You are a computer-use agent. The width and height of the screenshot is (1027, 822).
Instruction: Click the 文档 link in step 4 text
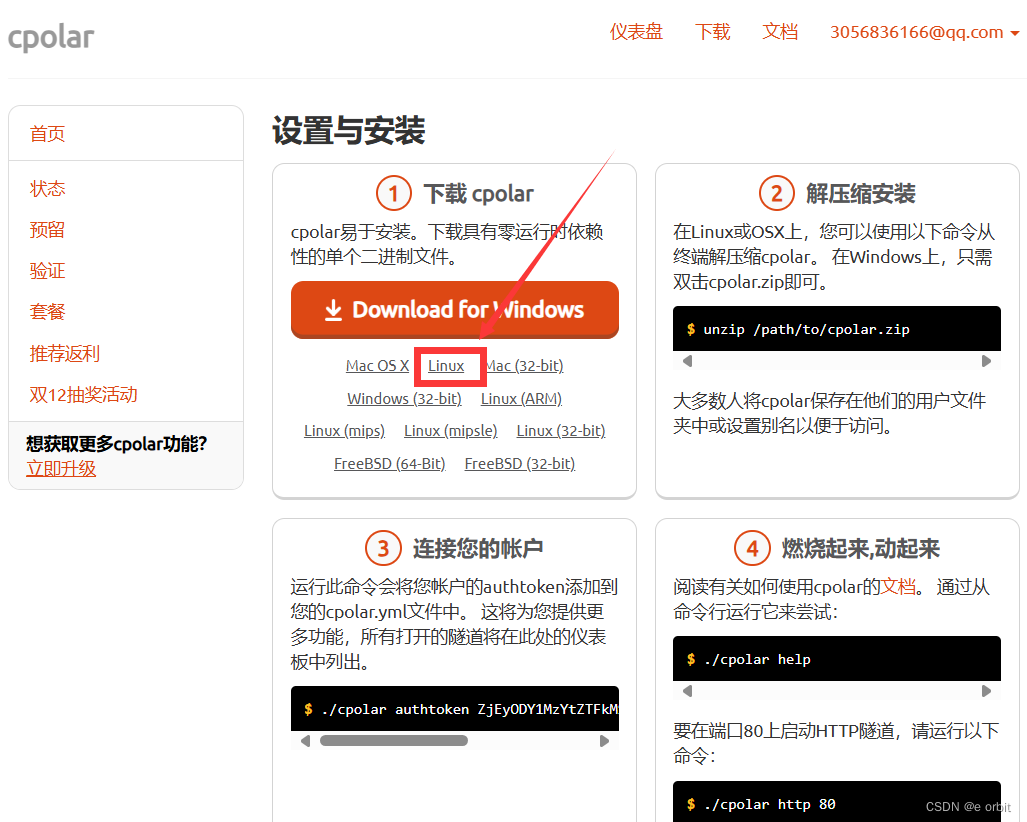(x=898, y=586)
